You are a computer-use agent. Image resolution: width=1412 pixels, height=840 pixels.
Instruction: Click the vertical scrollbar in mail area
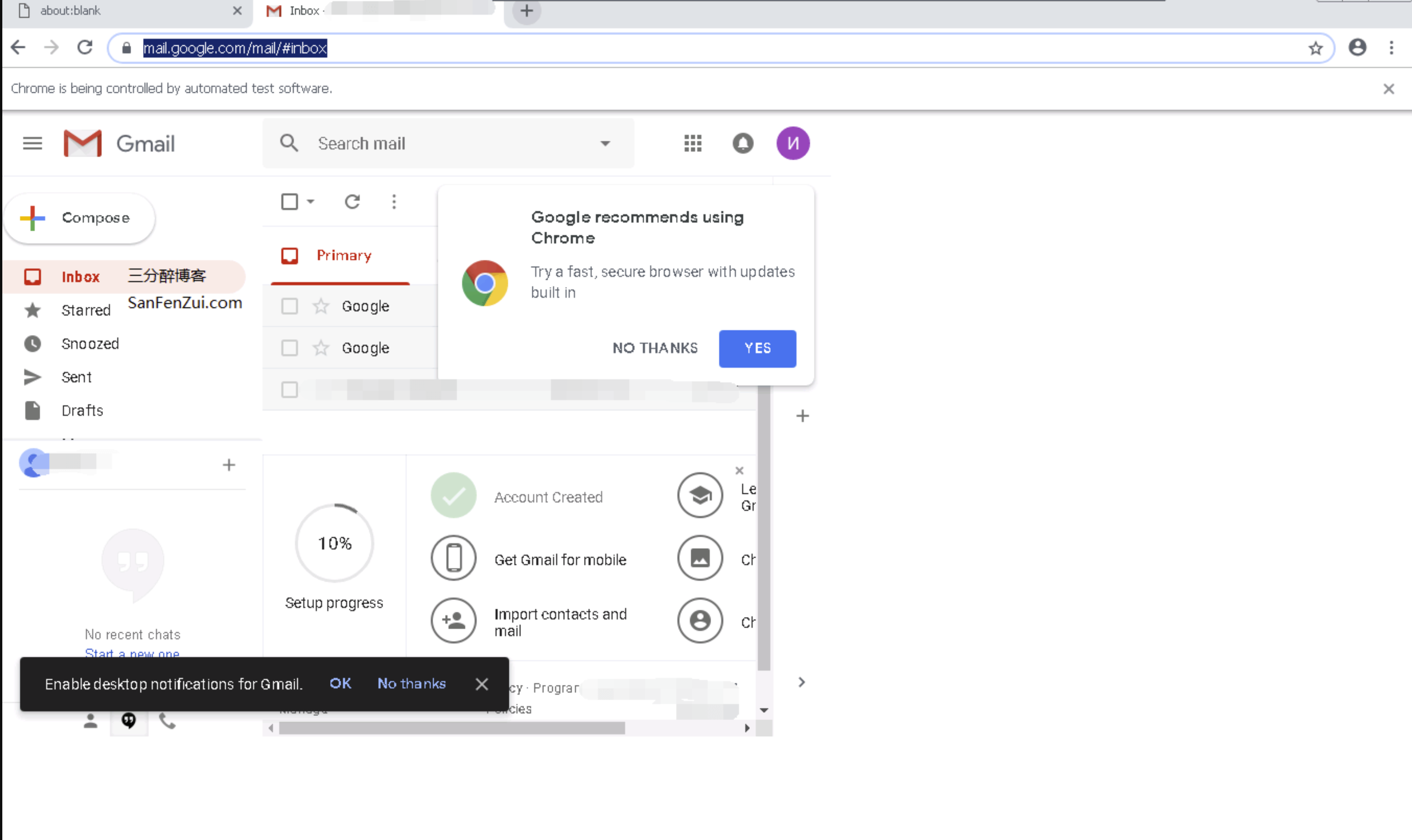pos(763,528)
